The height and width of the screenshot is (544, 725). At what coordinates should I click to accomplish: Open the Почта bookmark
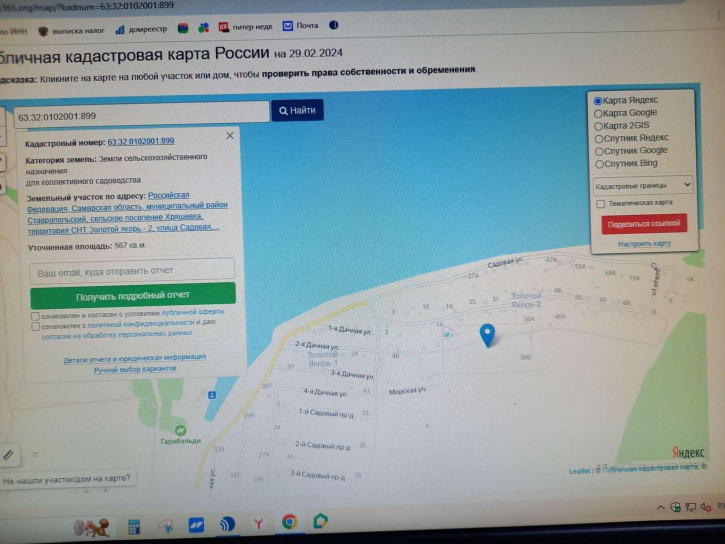coord(301,26)
